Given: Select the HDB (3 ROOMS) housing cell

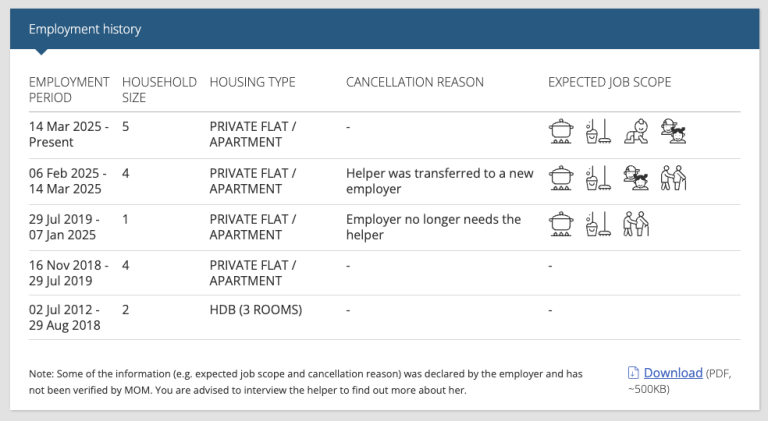Looking at the screenshot, I should [256, 310].
